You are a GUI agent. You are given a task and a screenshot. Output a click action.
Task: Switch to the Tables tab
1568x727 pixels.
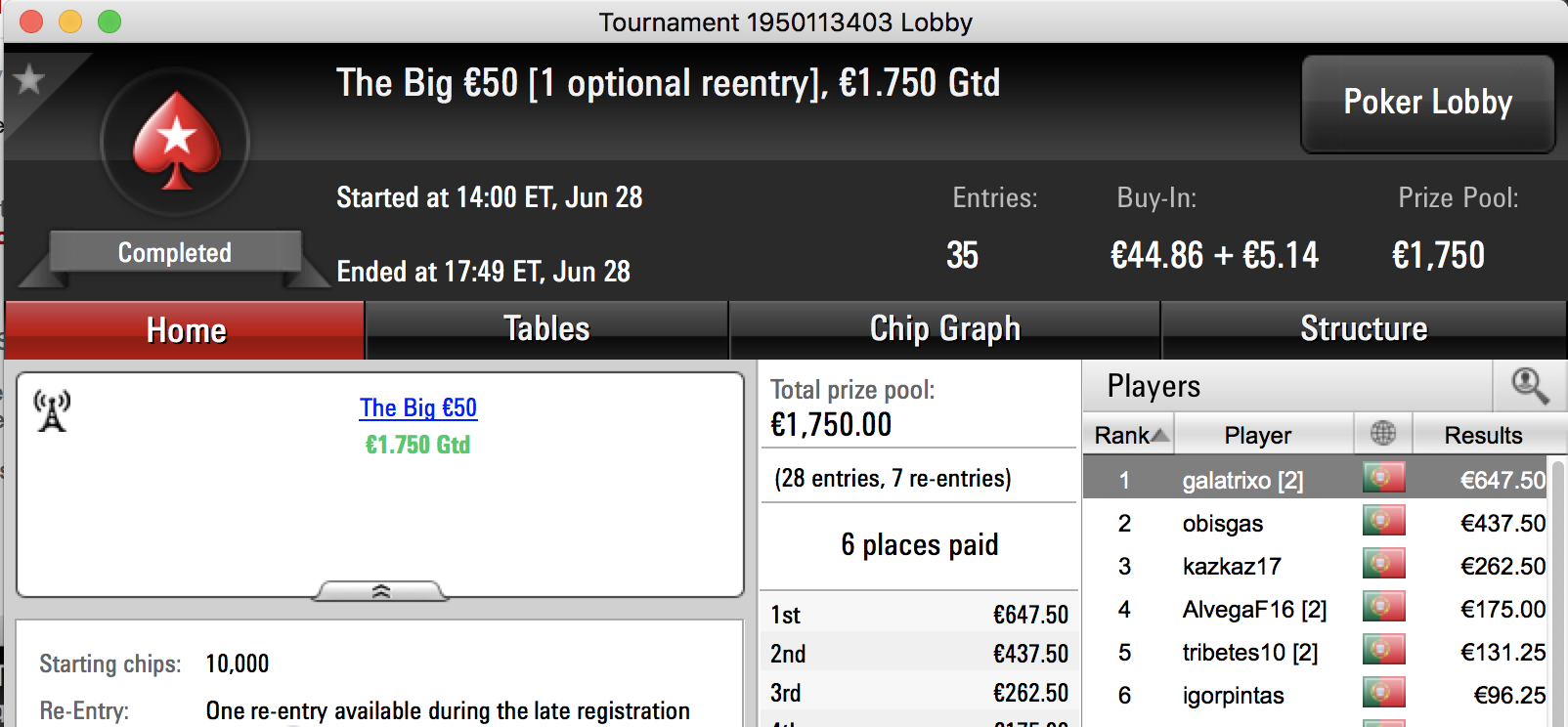coord(546,329)
